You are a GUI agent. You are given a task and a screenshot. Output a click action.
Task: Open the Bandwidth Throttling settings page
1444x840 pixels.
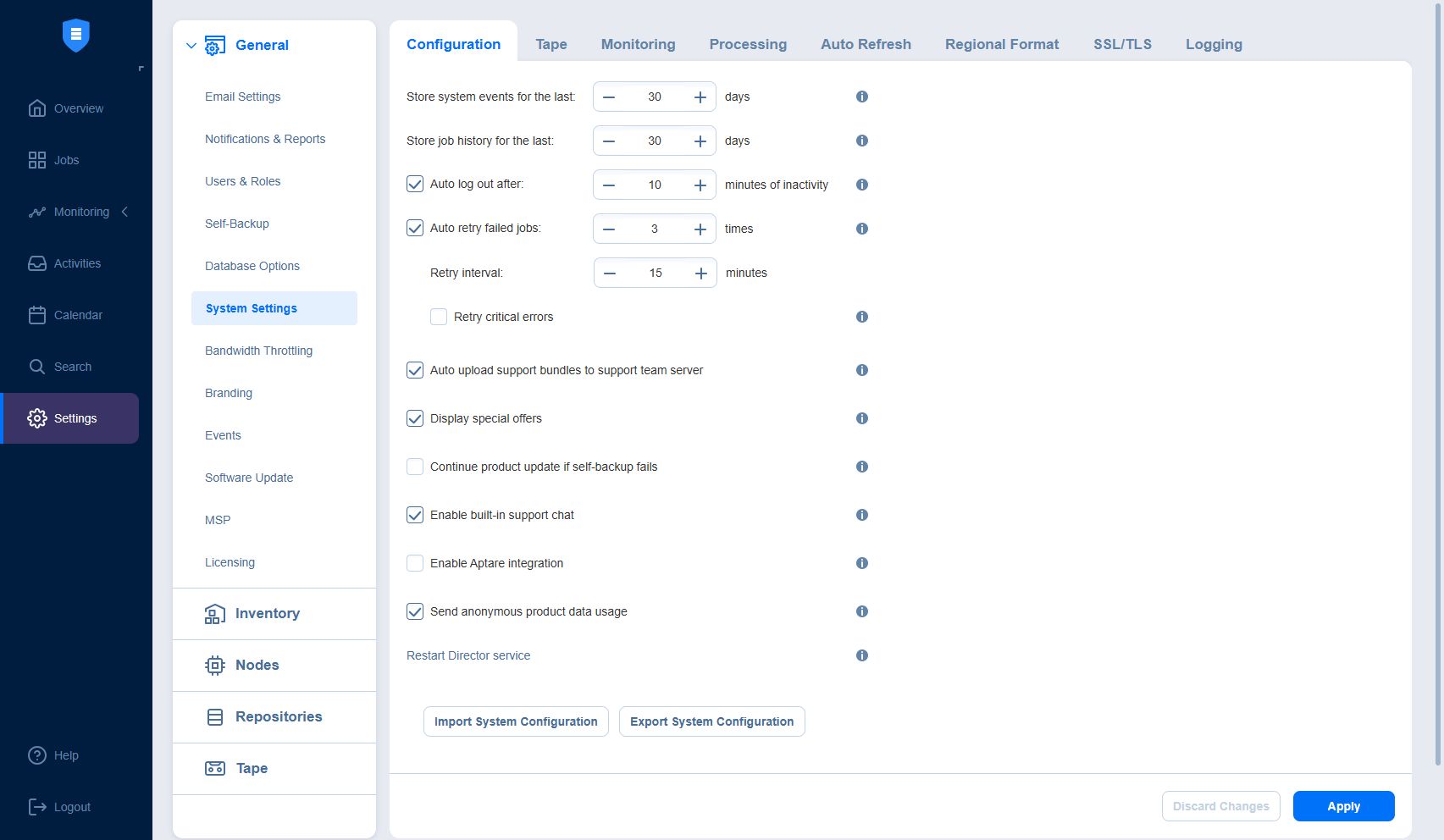click(258, 351)
